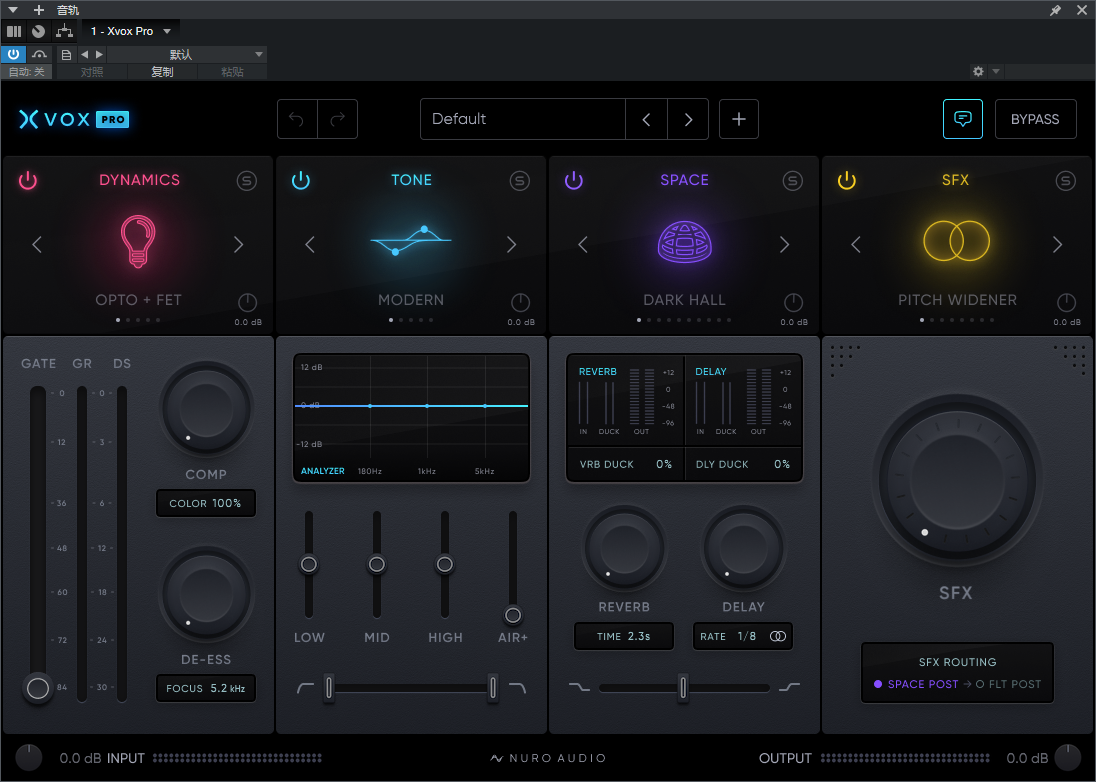Solo the Tone module
Screen dimensions: 1096x782
[x=519, y=181]
